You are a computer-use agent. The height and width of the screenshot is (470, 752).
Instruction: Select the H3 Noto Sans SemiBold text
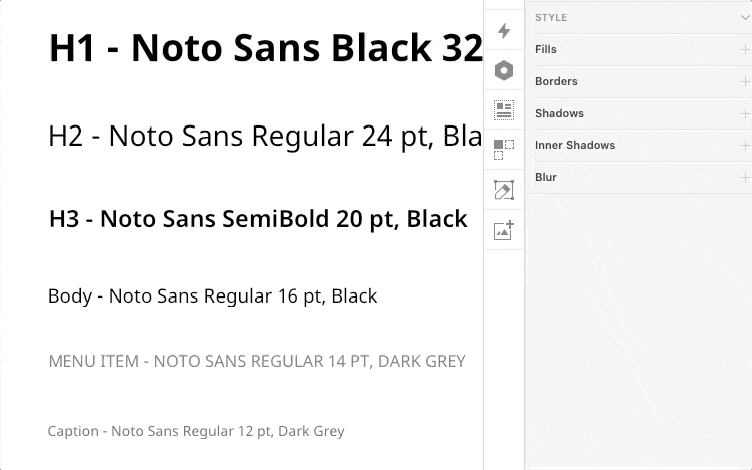[258, 218]
